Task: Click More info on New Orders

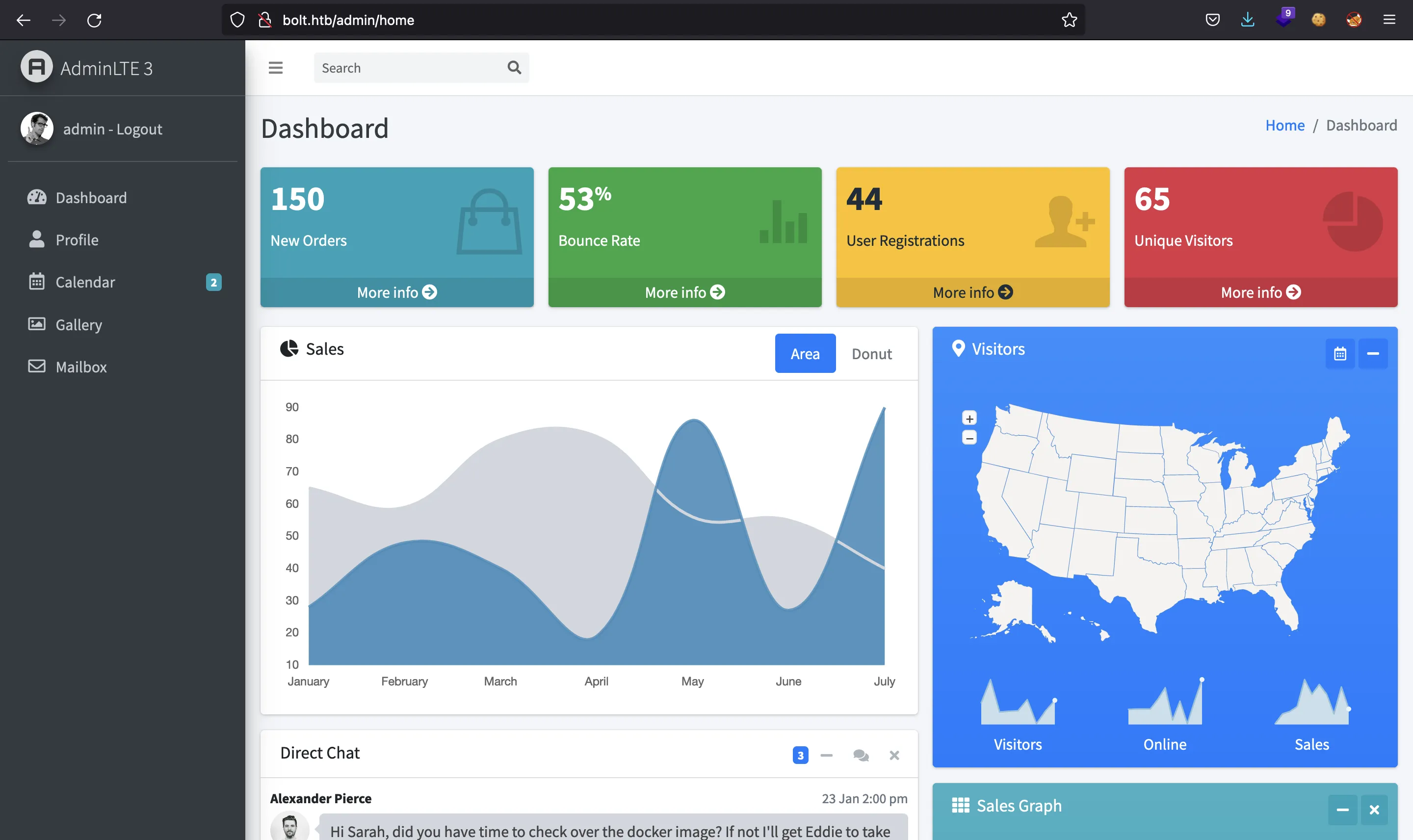Action: 397,292
